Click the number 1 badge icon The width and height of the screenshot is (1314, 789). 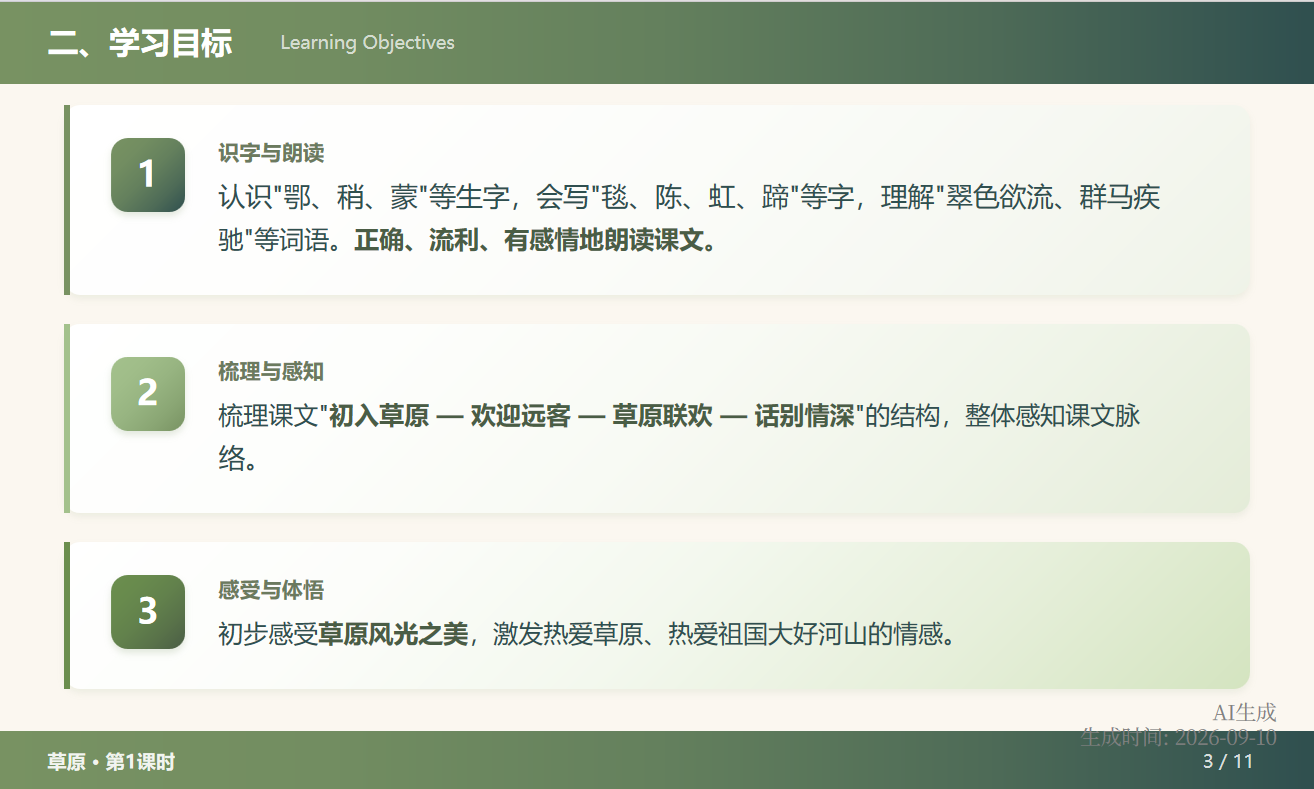(148, 175)
